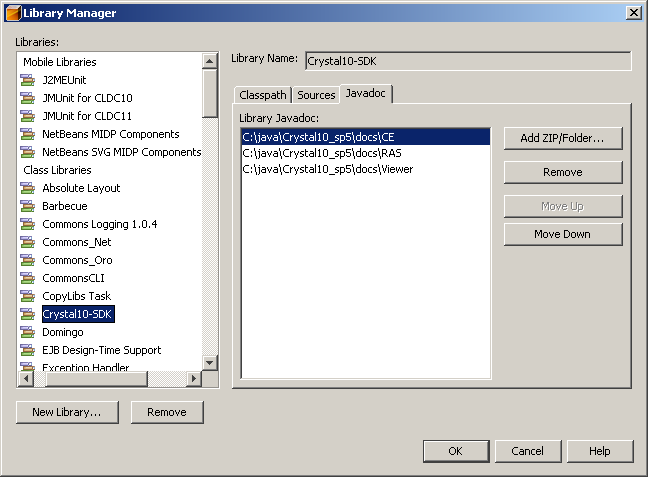Click the CopyLibs Task library icon
Viewport: 648px width, 477px height.
coord(28,296)
